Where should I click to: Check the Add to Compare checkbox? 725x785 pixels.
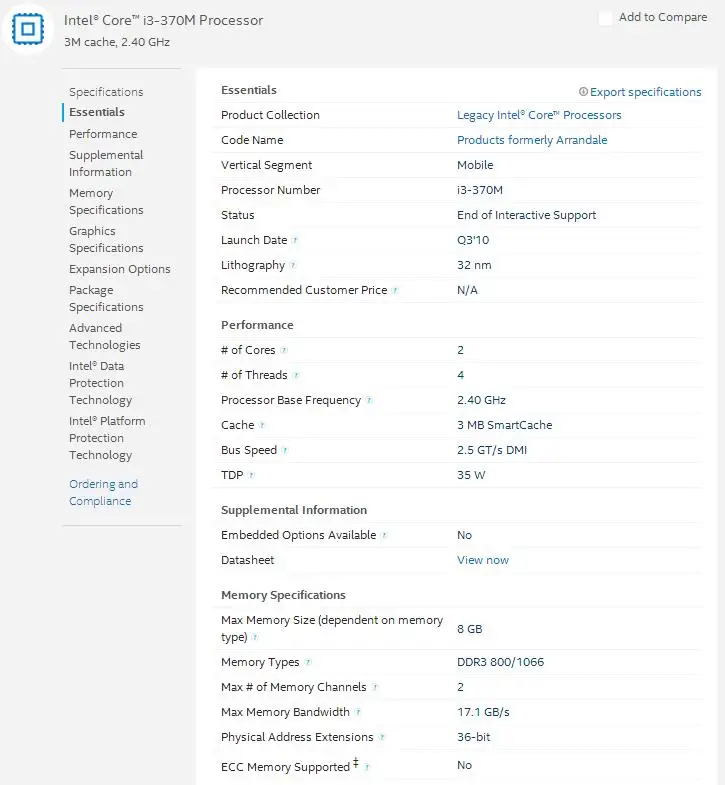605,19
